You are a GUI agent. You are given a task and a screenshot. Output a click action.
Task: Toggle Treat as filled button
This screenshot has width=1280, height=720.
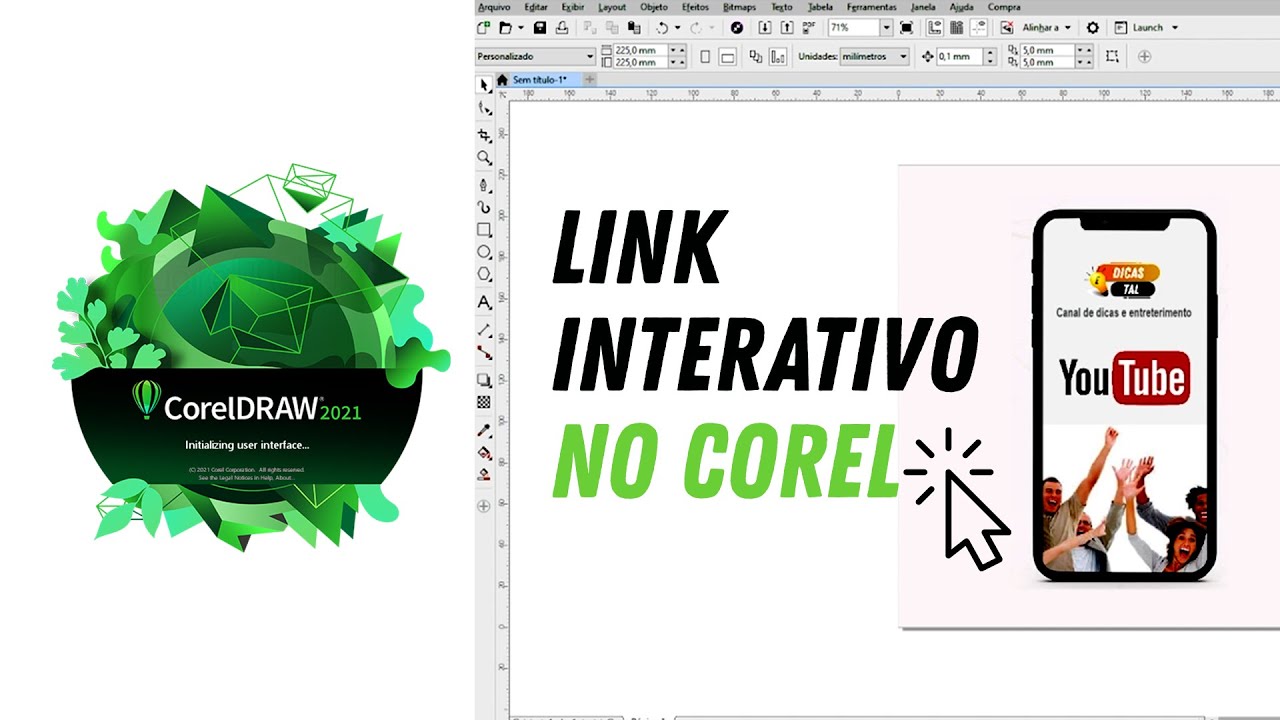[x=1112, y=57]
